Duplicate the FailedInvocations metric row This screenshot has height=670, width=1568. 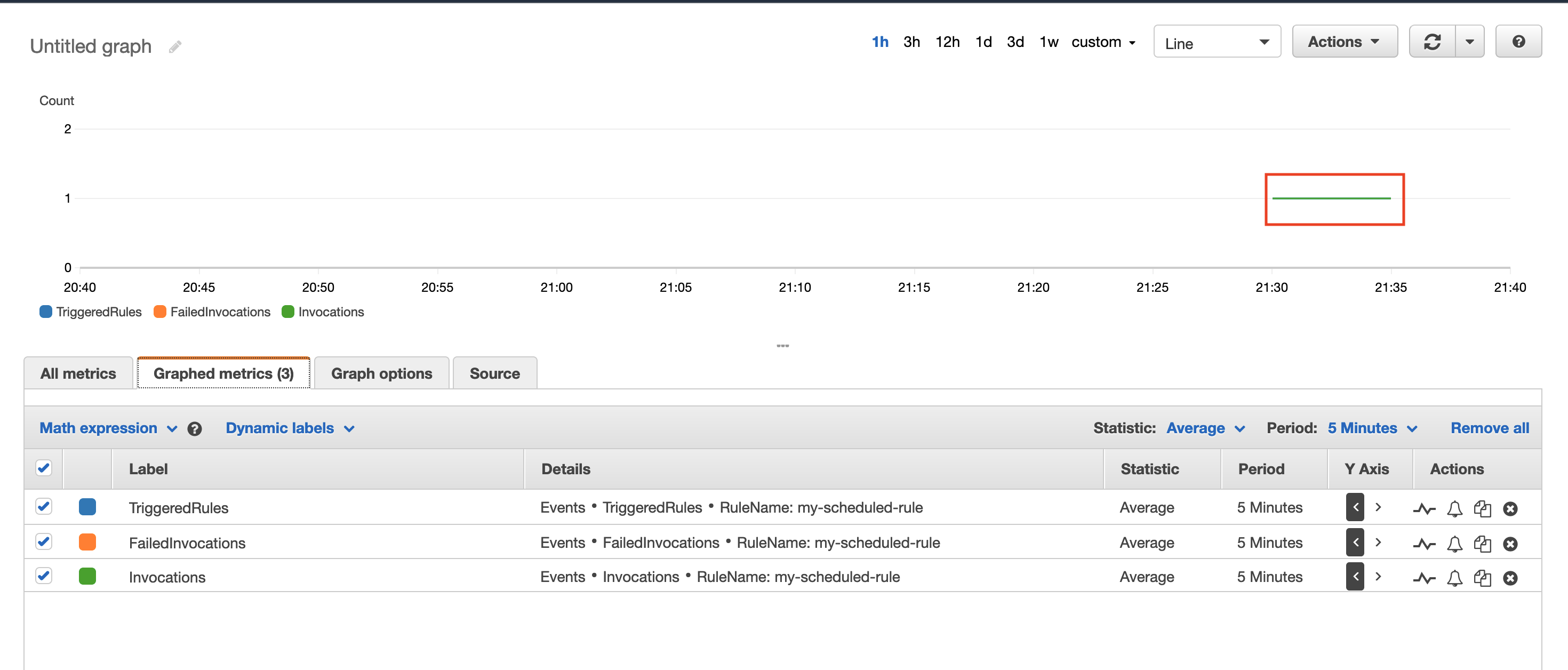(x=1482, y=544)
